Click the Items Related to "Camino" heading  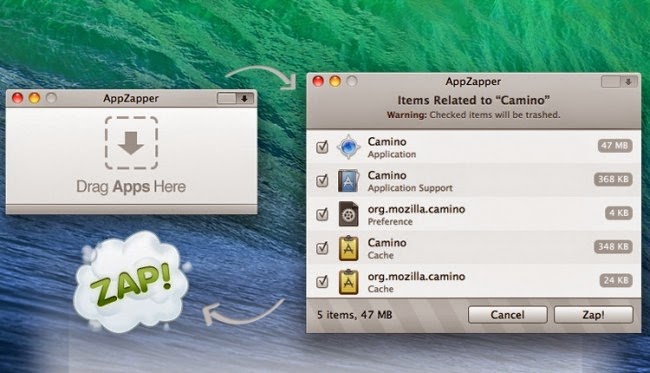[x=473, y=100]
